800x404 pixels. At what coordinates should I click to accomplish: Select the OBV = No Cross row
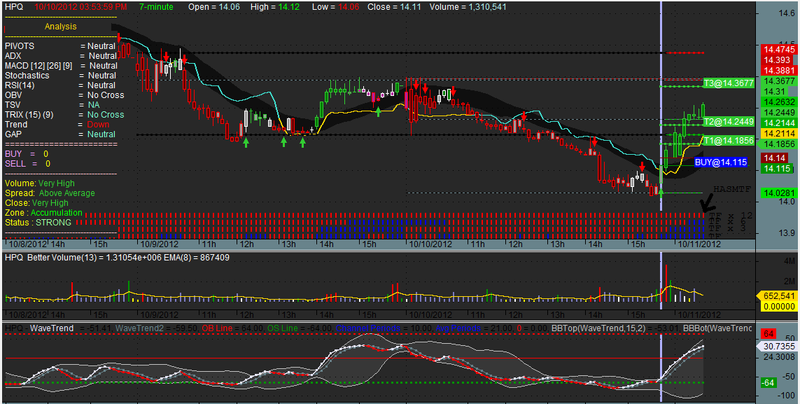tap(64, 95)
